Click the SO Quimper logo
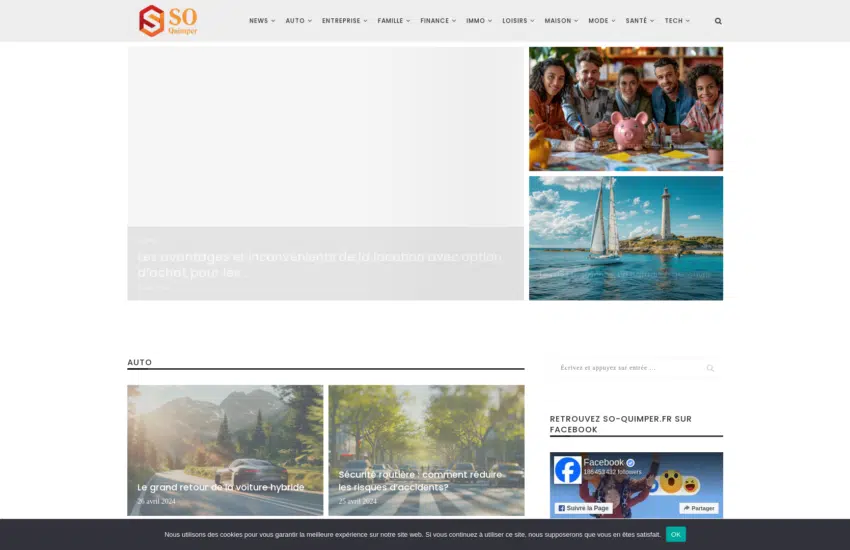850x550 pixels. click(168, 21)
